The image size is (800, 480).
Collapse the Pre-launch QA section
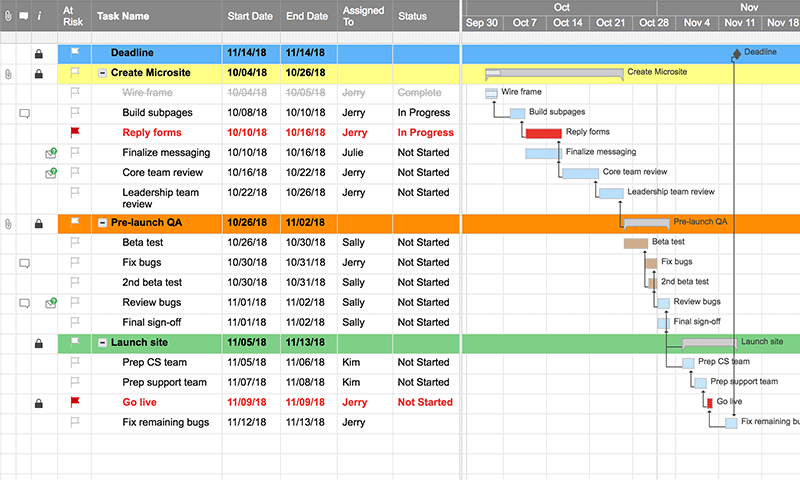102,223
